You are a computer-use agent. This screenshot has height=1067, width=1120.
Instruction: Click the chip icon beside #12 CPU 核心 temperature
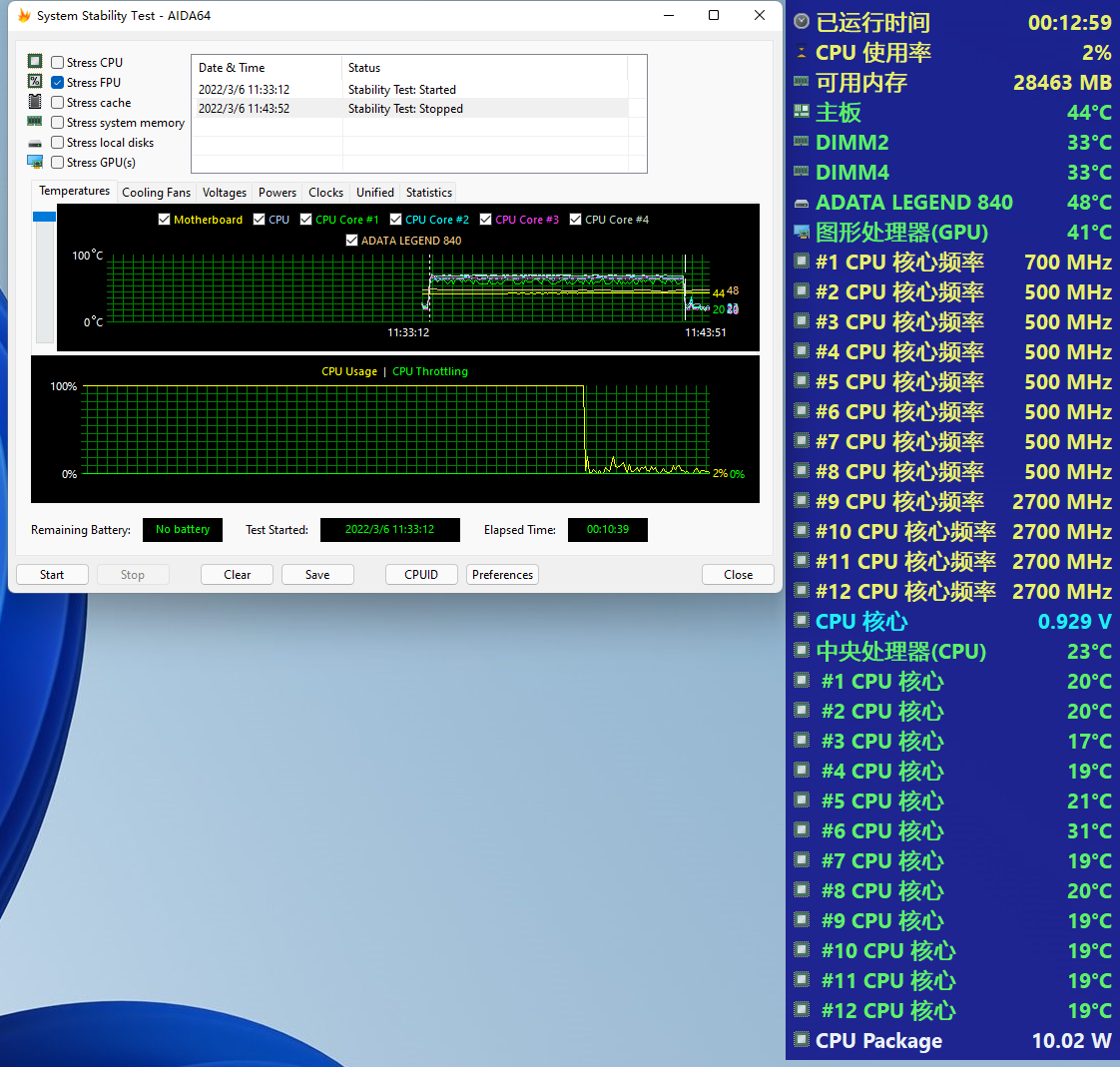tap(802, 1009)
